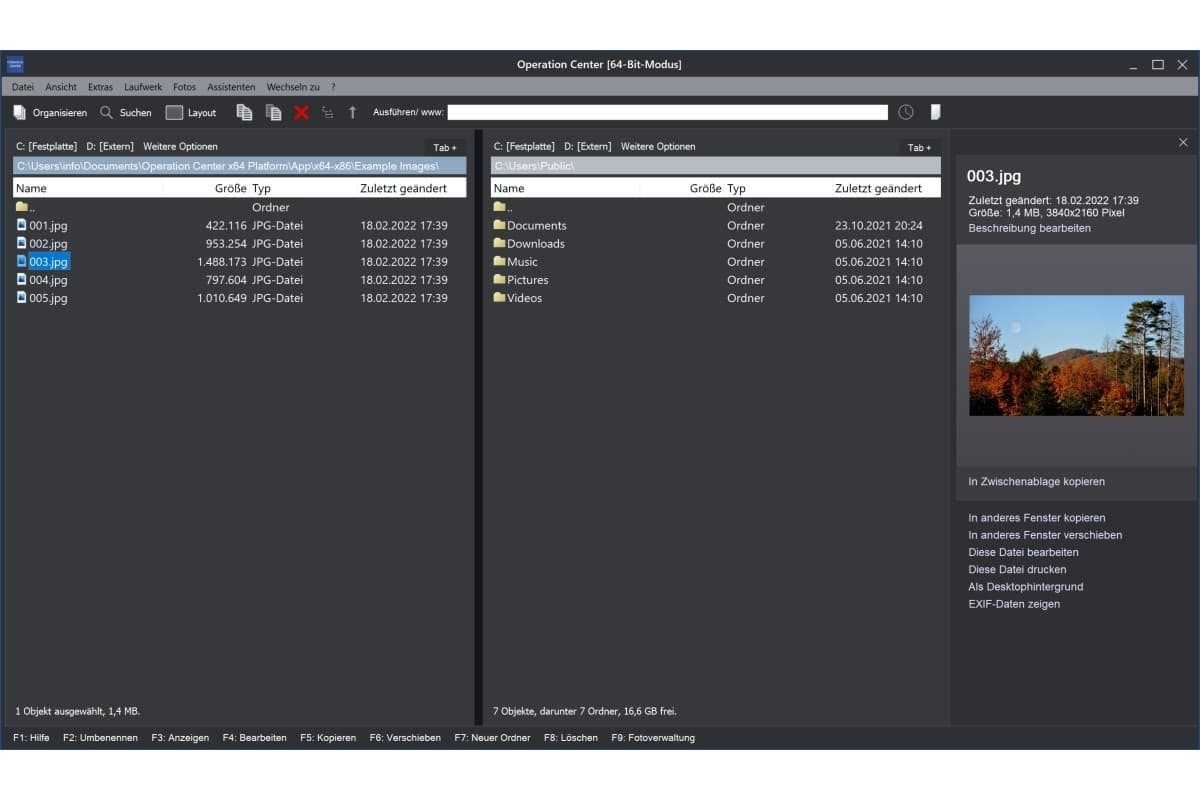Click the second paste documents toolbar icon
Image resolution: width=1200 pixels, height=800 pixels.
[x=273, y=113]
